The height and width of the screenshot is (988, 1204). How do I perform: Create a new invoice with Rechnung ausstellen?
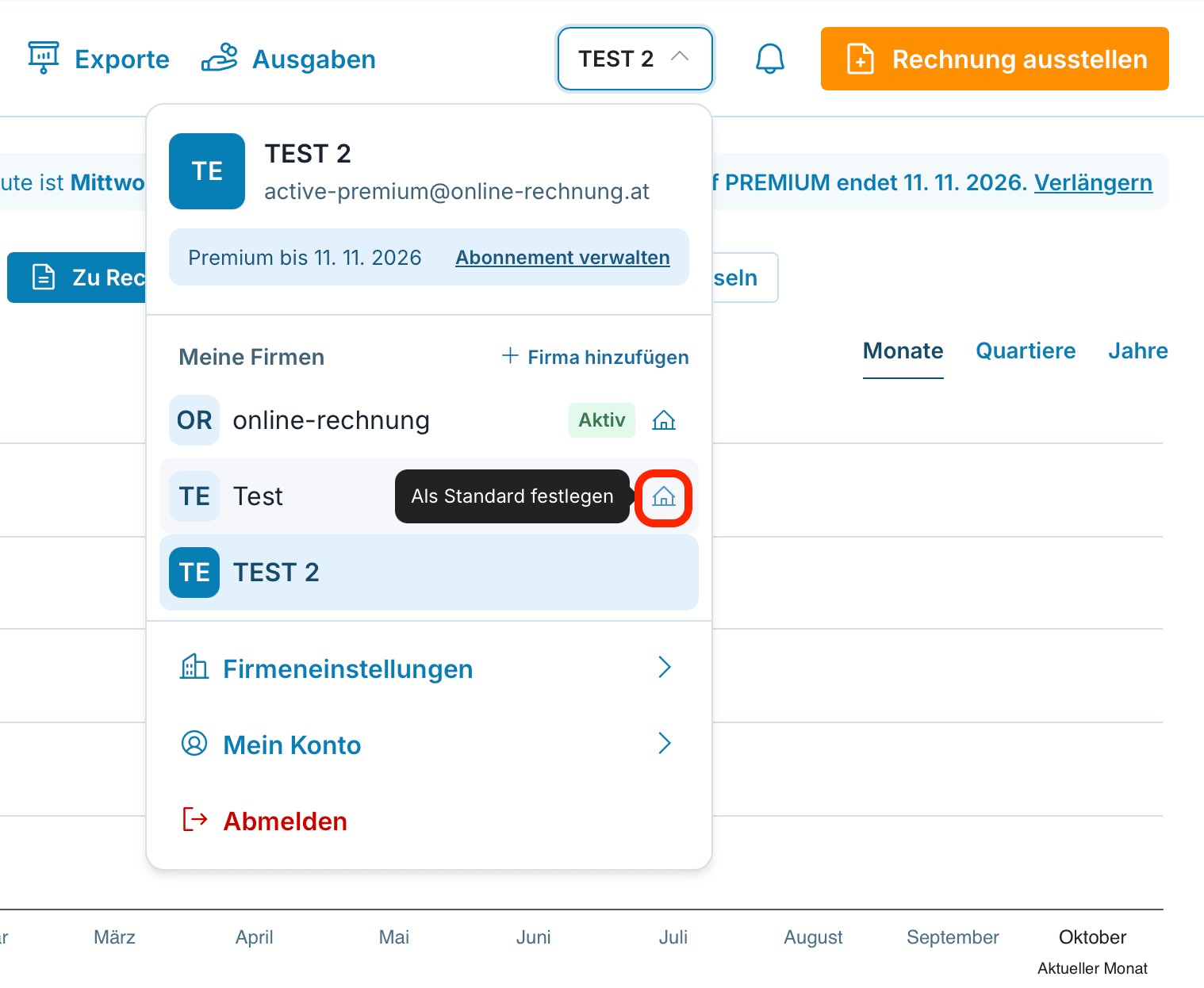[x=995, y=59]
